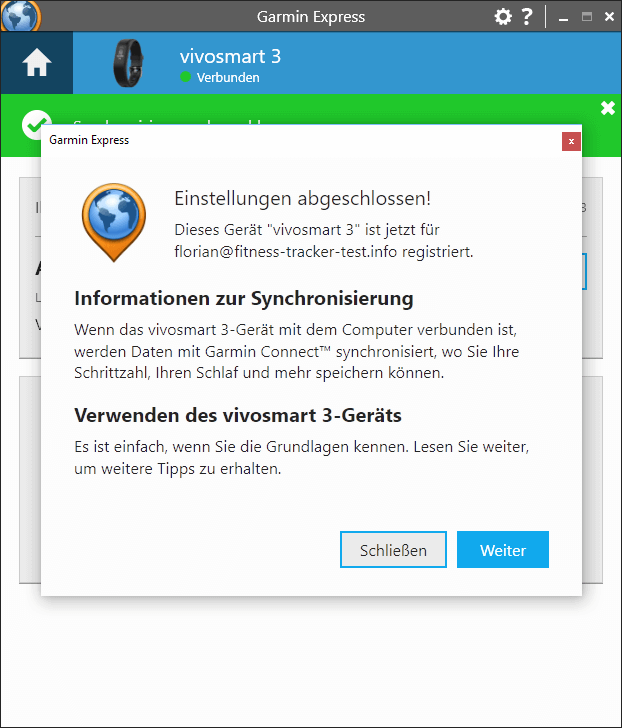Viewport: 622px width, 728px height.
Task: Click the orange globe pin icon in dialog
Action: (114, 222)
